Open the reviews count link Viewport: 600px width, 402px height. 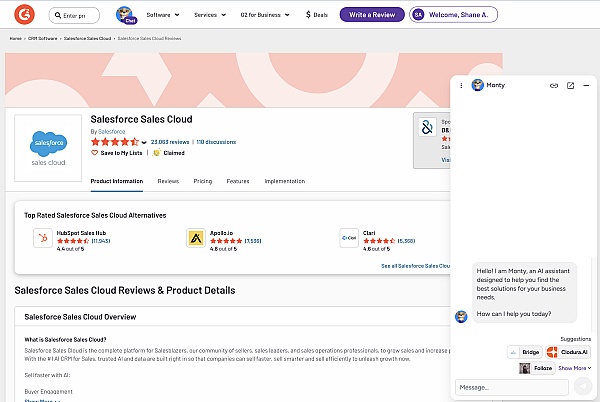(170, 142)
